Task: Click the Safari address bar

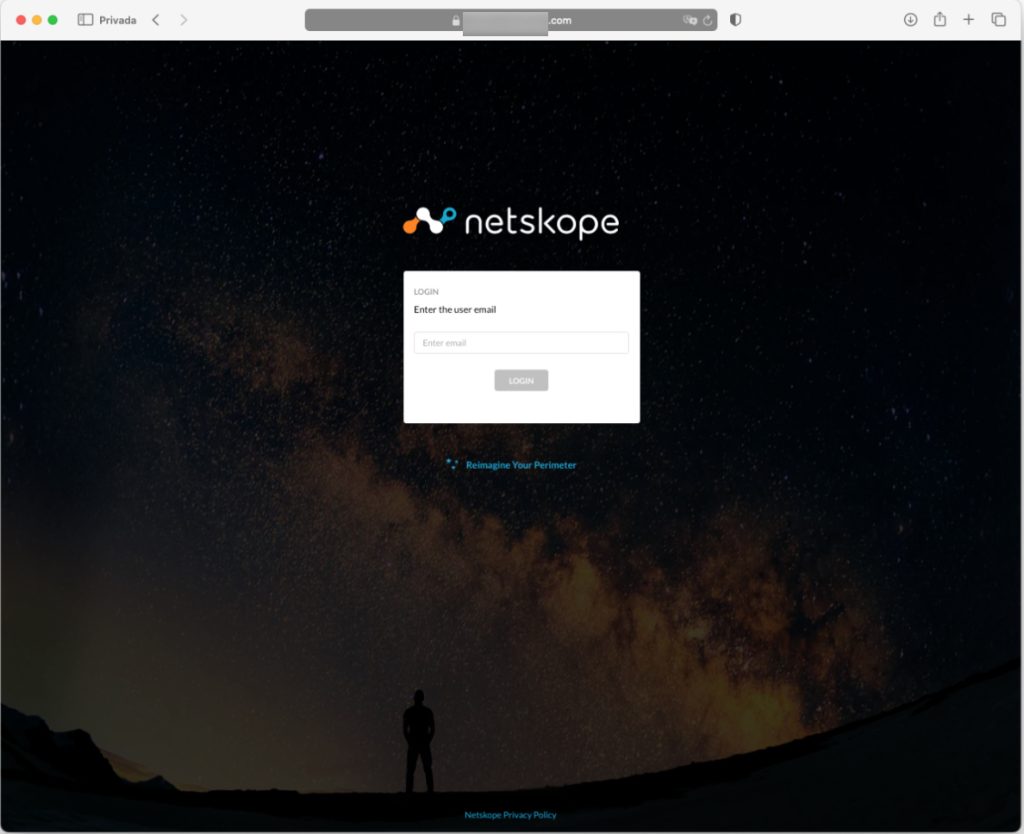Action: click(511, 20)
